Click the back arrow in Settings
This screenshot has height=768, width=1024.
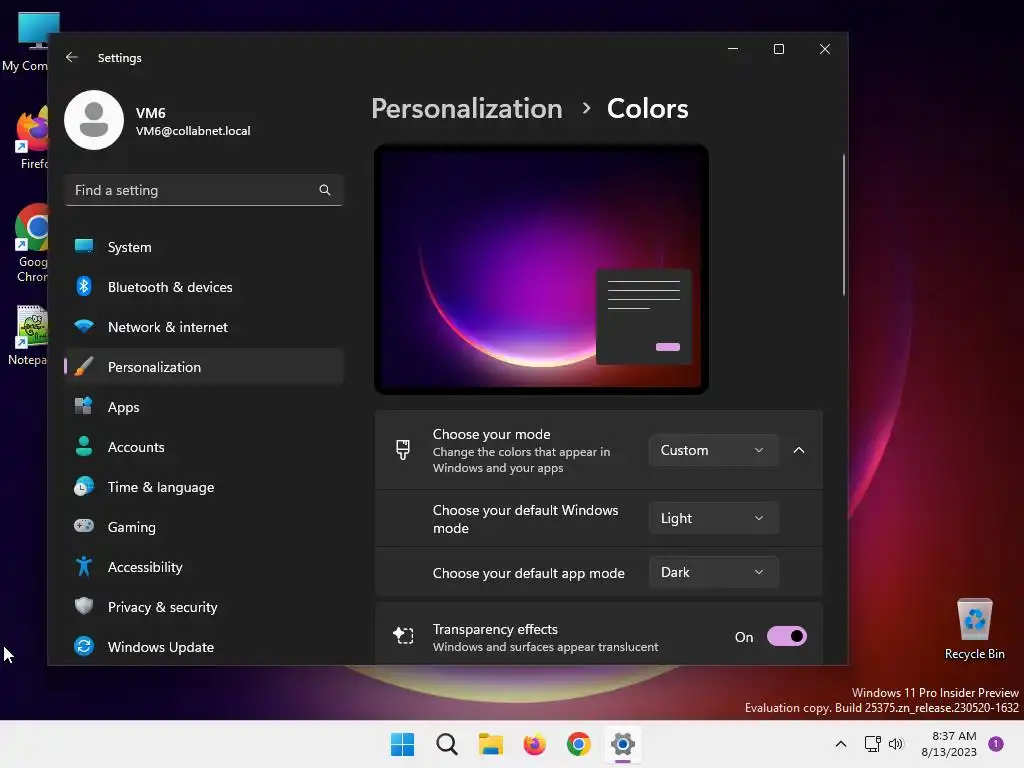coord(72,57)
